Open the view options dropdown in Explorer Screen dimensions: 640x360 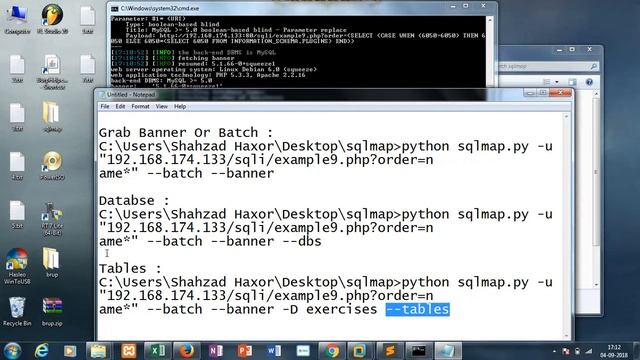click(x=557, y=82)
